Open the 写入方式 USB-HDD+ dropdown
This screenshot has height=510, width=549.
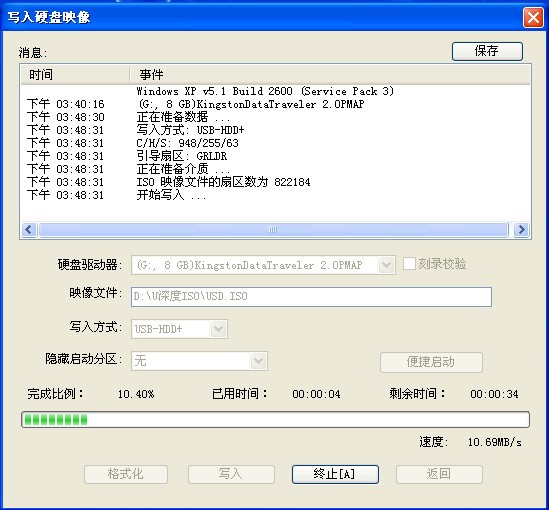pos(218,329)
